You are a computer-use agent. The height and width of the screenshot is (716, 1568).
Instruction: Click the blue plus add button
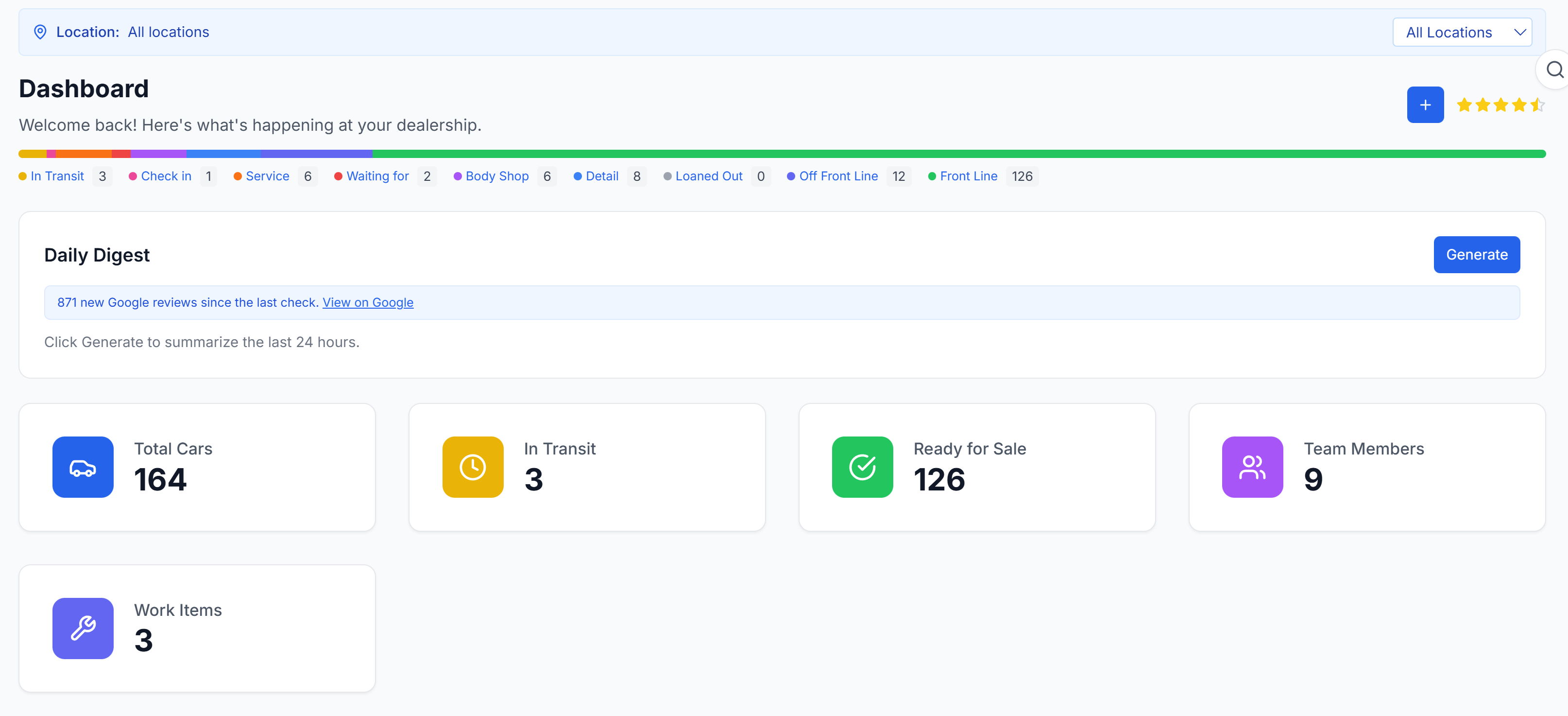click(1425, 105)
